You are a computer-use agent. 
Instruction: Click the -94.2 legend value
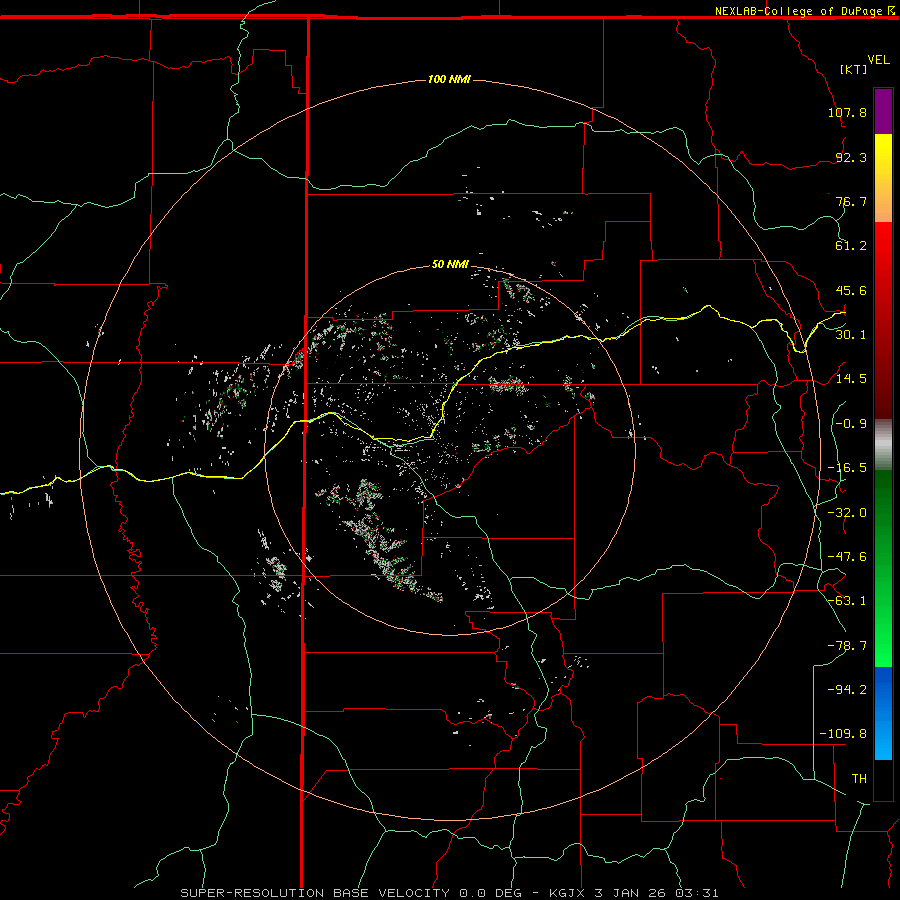[847, 689]
